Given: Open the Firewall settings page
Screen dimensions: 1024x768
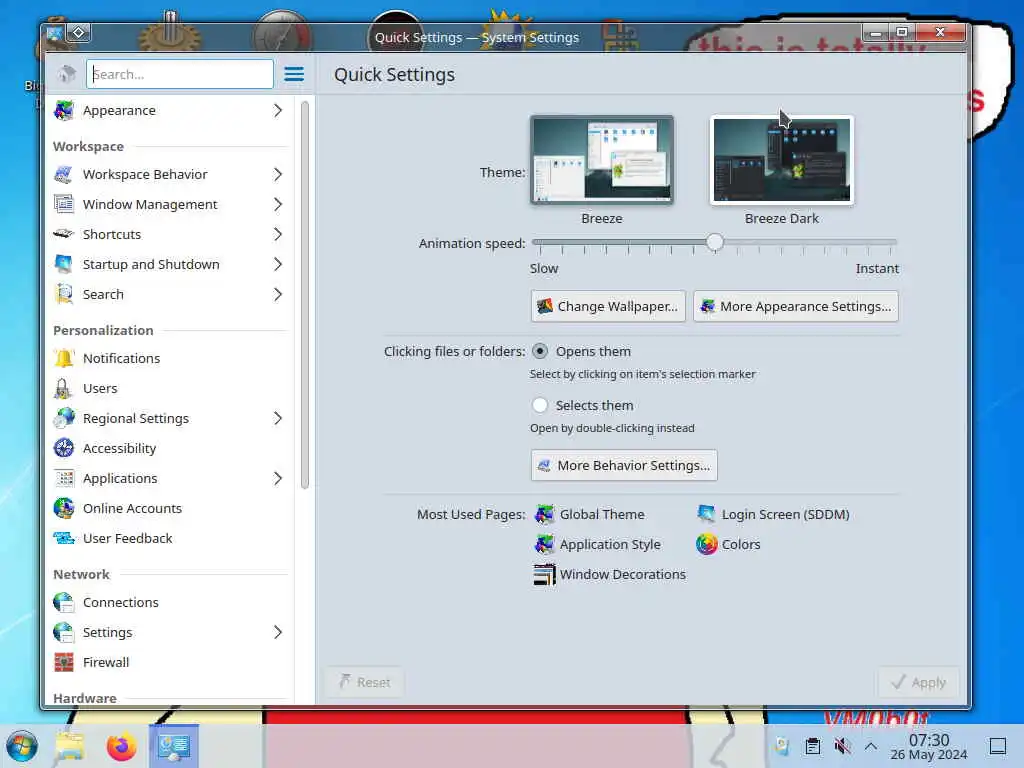Looking at the screenshot, I should point(170,662).
